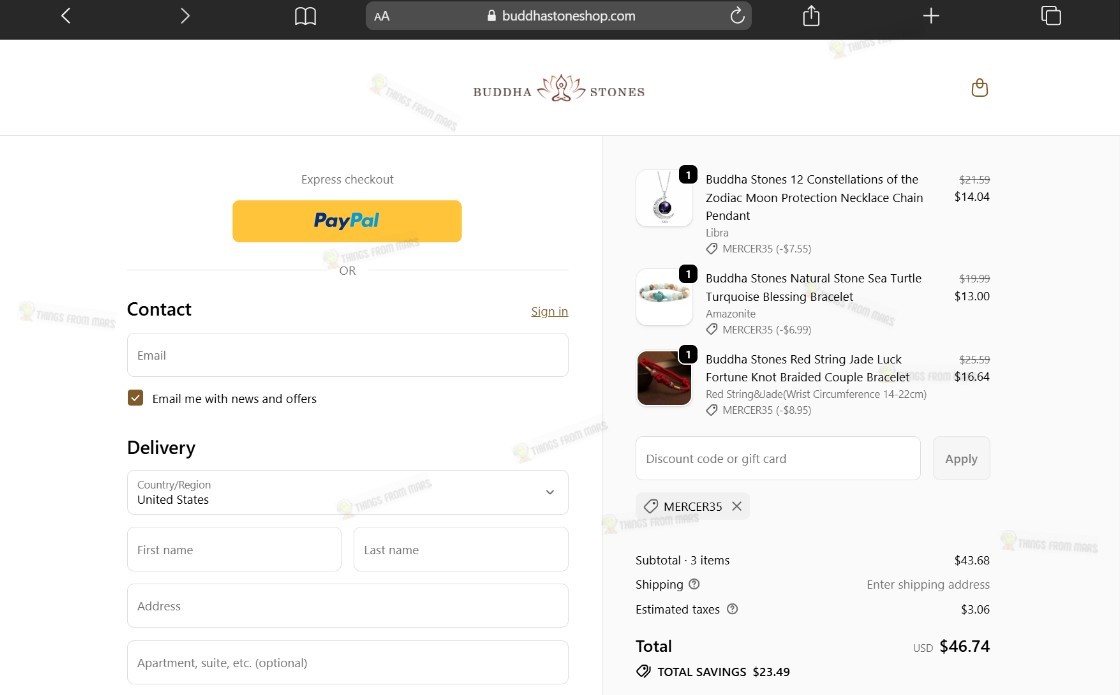Tap the AA reader text-size button

pos(382,16)
